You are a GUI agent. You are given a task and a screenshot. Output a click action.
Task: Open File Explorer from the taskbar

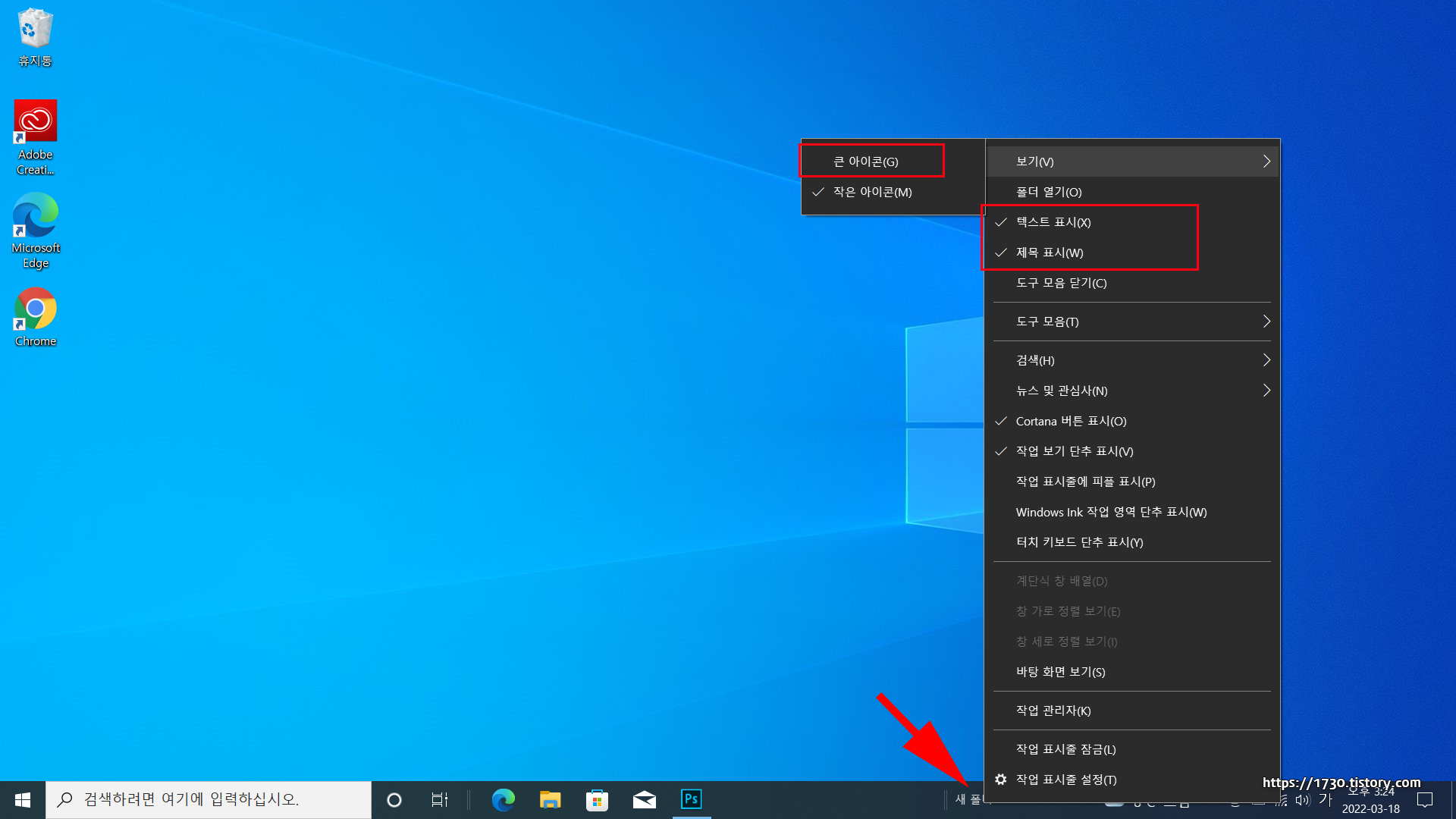tap(550, 799)
